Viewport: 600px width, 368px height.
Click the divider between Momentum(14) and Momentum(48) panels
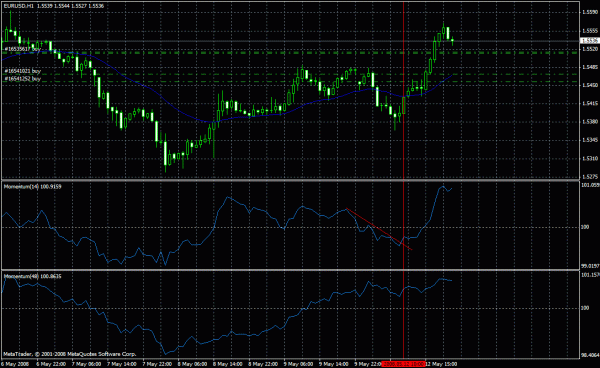290,270
